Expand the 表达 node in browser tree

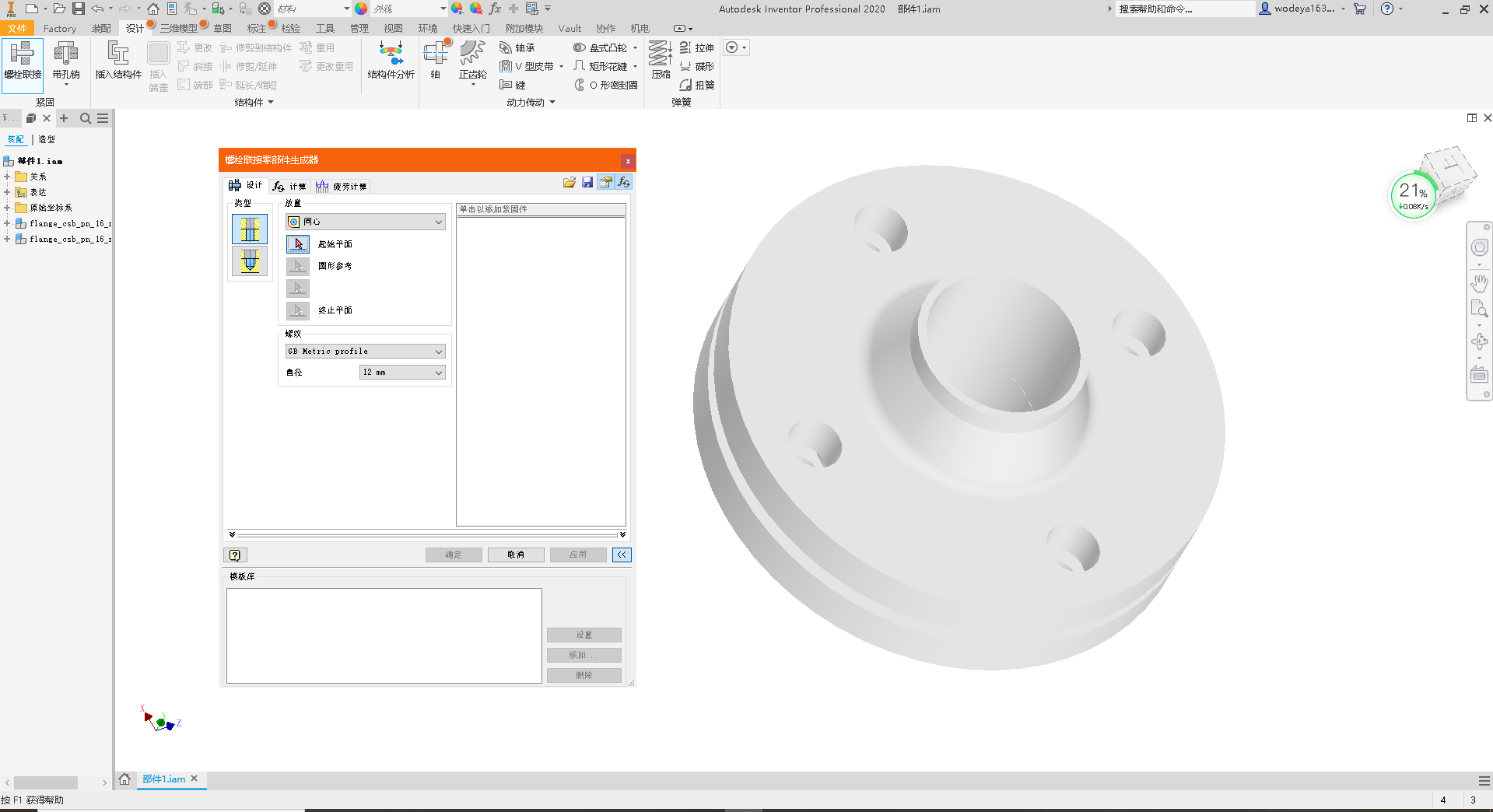(7, 192)
